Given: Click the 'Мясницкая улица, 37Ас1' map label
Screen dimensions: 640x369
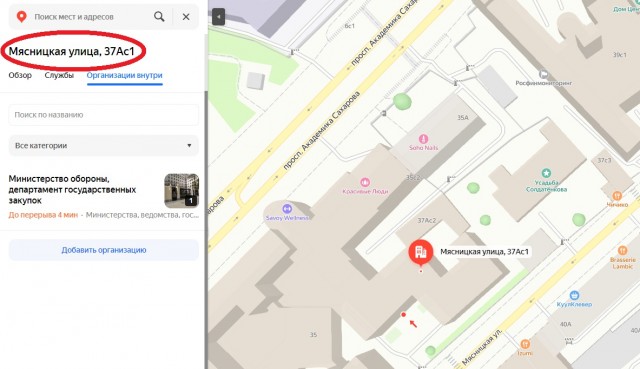Looking at the screenshot, I should (x=484, y=252).
